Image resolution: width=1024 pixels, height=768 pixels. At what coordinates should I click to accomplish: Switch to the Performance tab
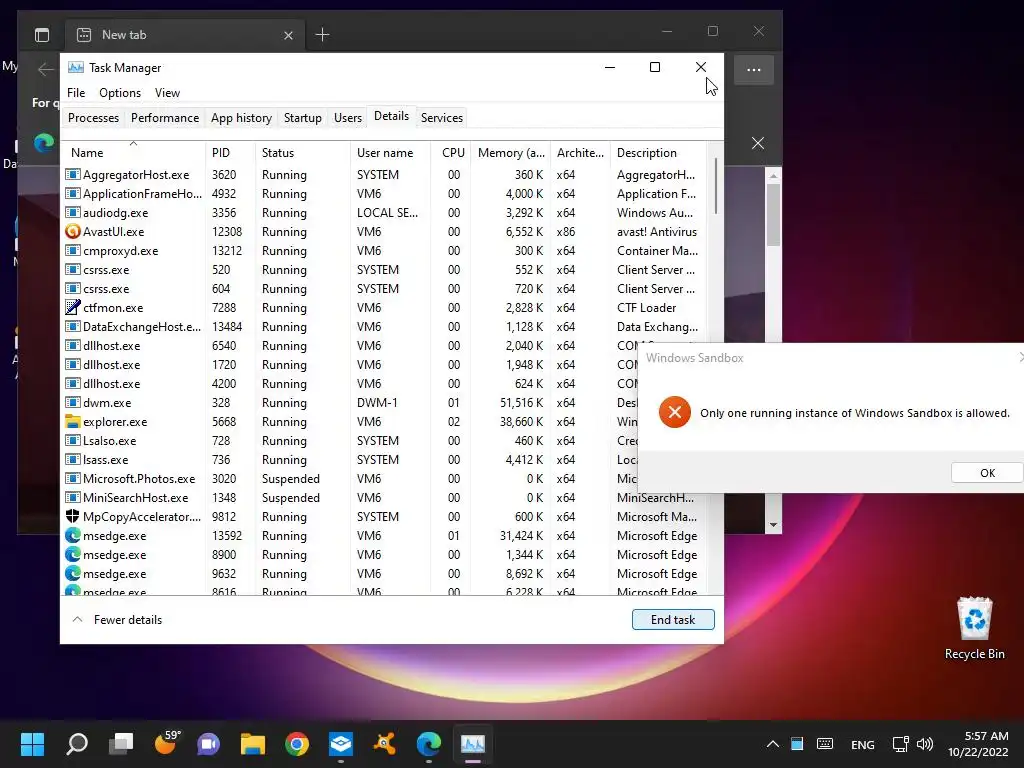[x=165, y=118]
